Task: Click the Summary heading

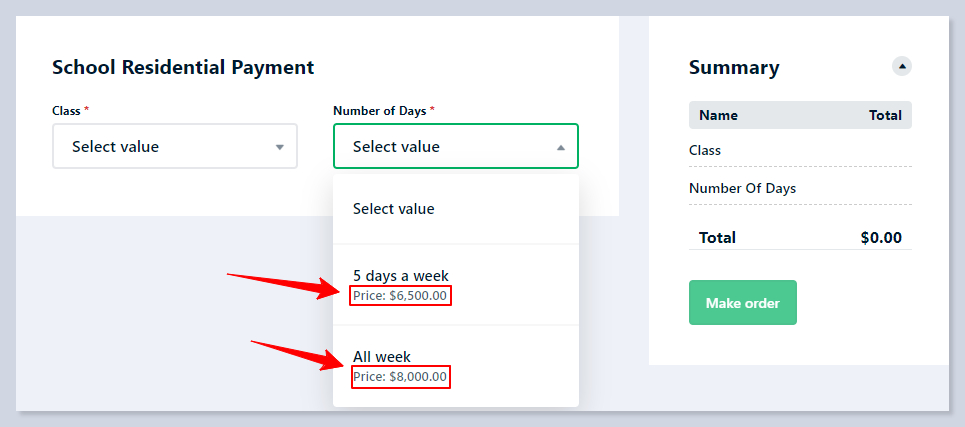Action: pos(734,68)
